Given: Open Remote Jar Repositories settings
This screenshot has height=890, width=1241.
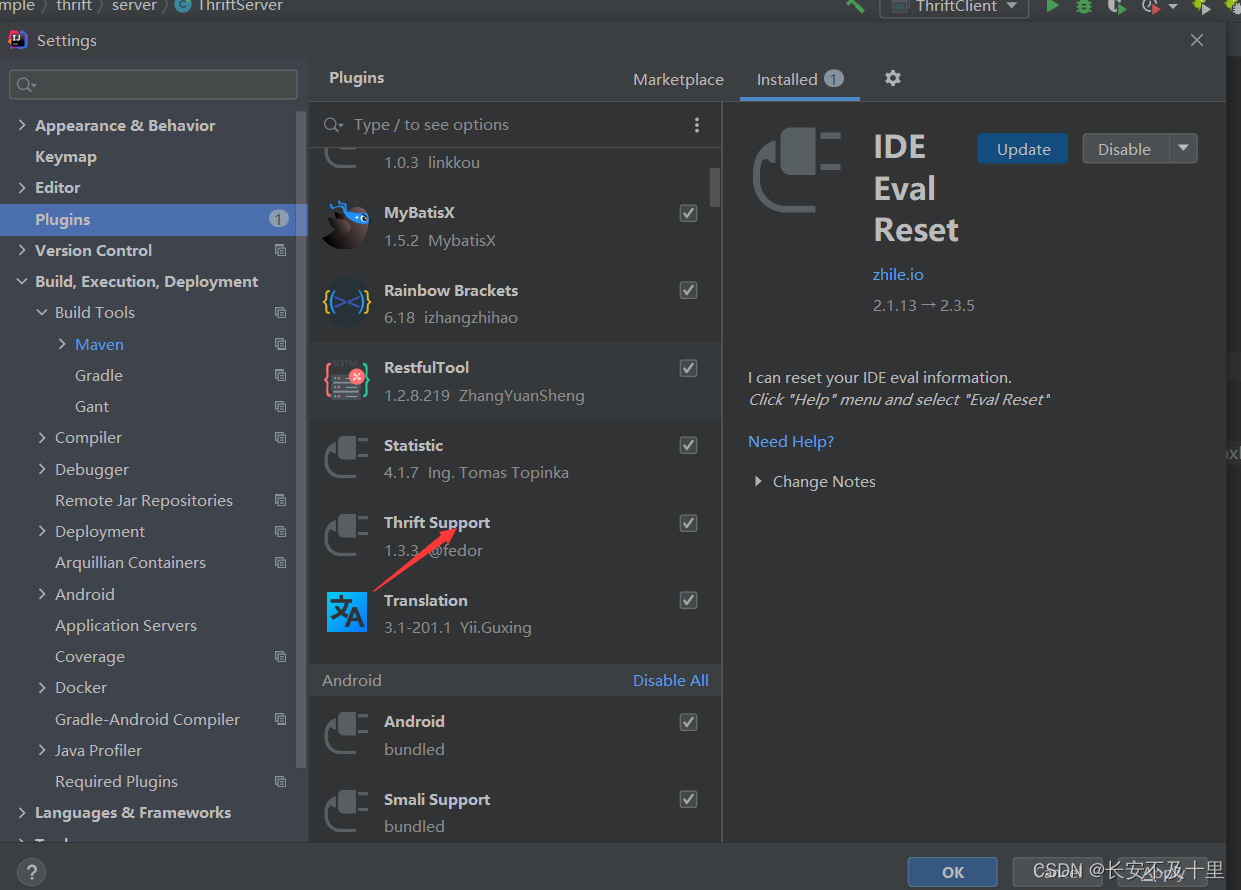Looking at the screenshot, I should click(144, 500).
